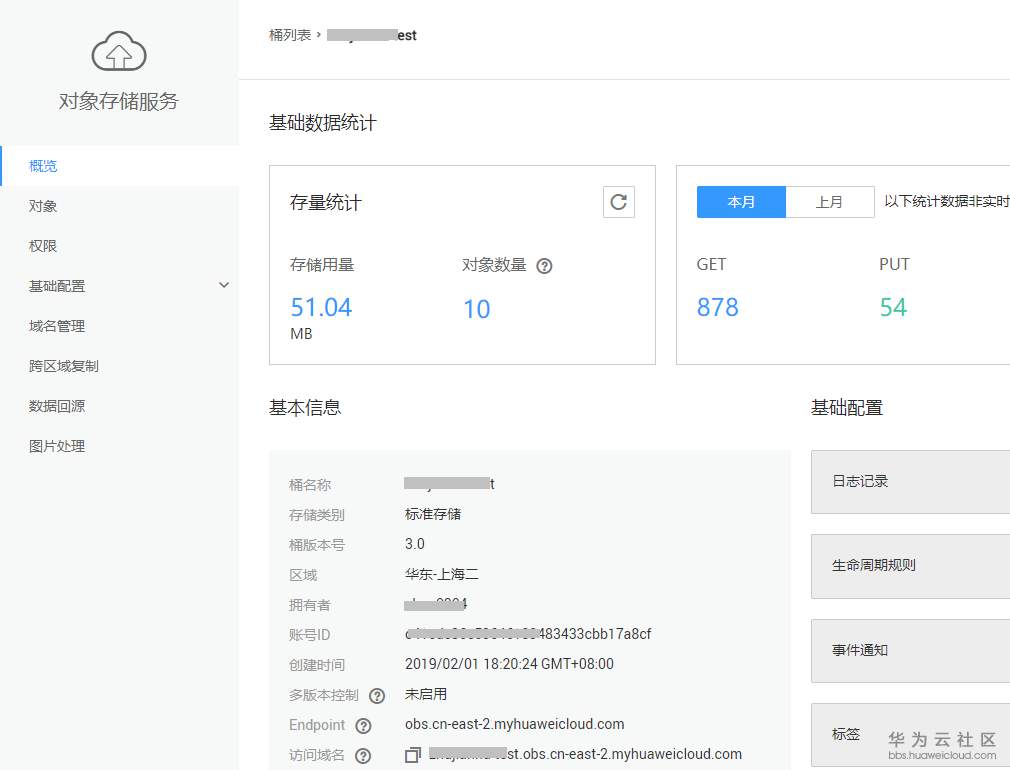This screenshot has height=770, width=1010.
Task: Click the GET request count 878
Action: click(718, 307)
